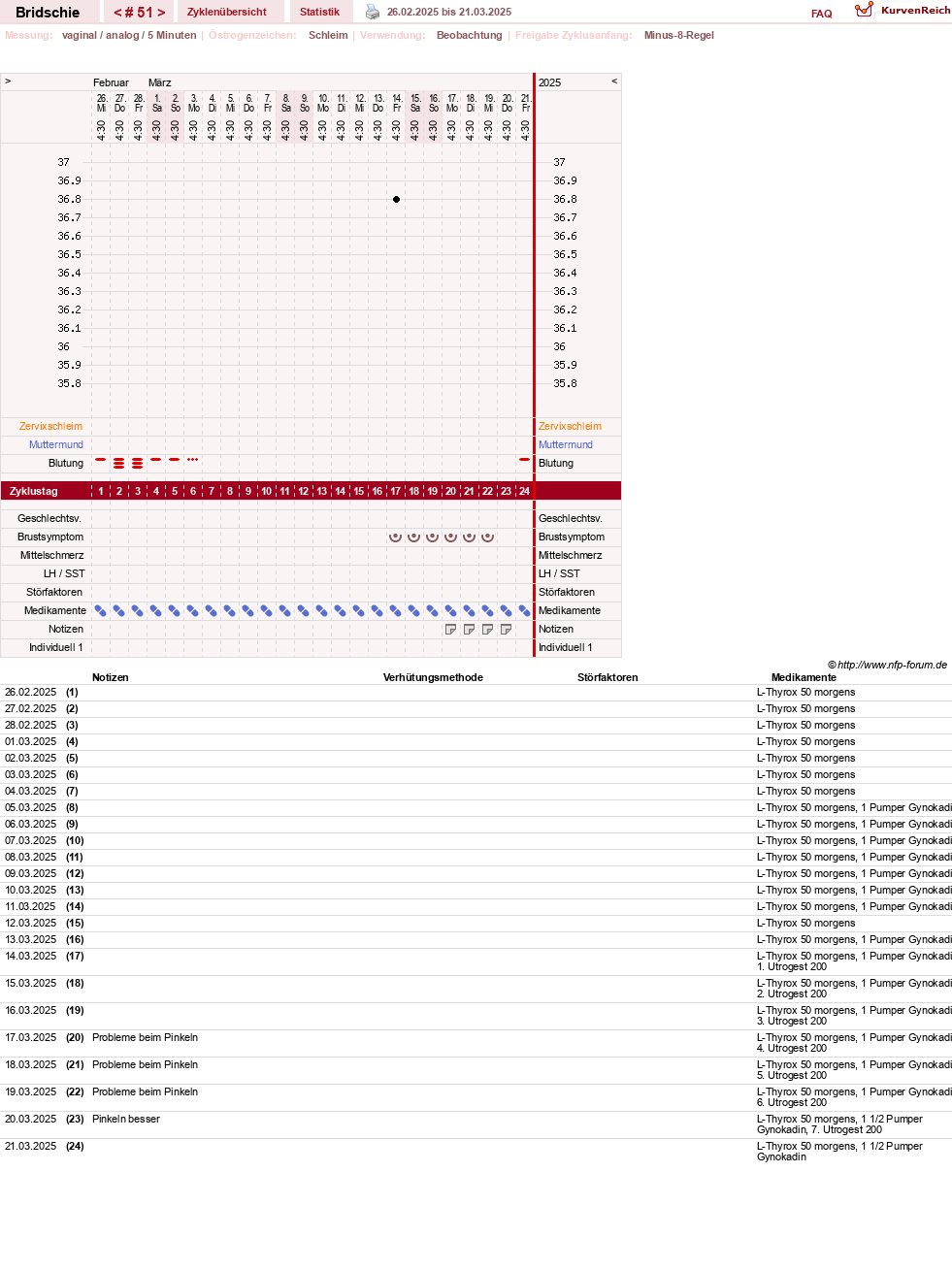
Task: Visit the www.nfp-forum.de link
Action: [x=892, y=665]
